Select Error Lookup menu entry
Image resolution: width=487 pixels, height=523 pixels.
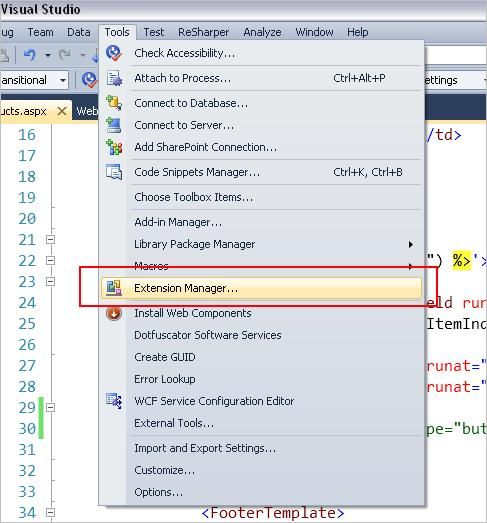click(262, 379)
